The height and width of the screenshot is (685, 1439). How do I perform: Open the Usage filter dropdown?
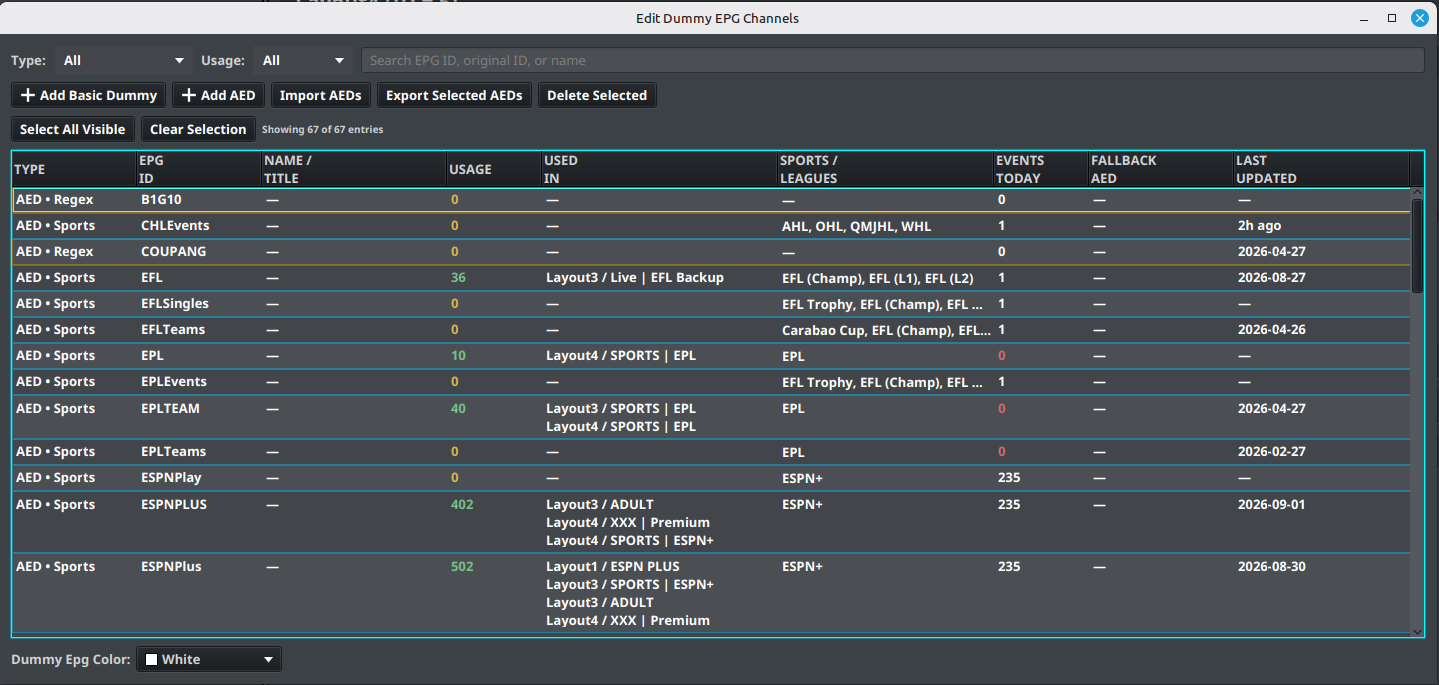click(x=302, y=60)
